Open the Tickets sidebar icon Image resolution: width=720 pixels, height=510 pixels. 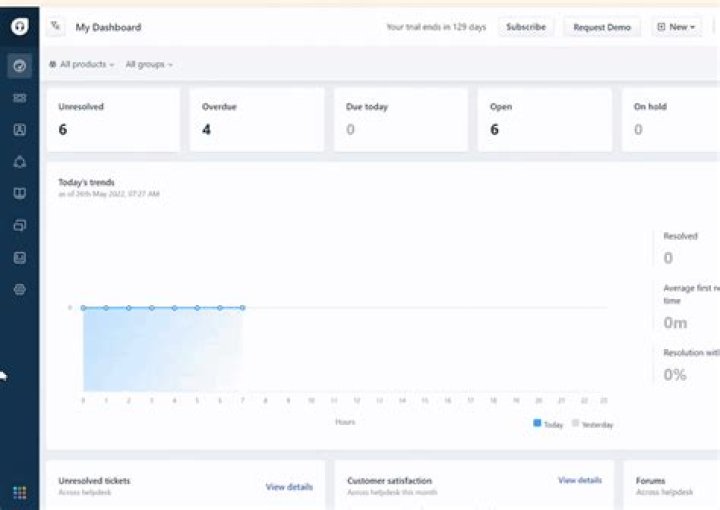[19, 98]
